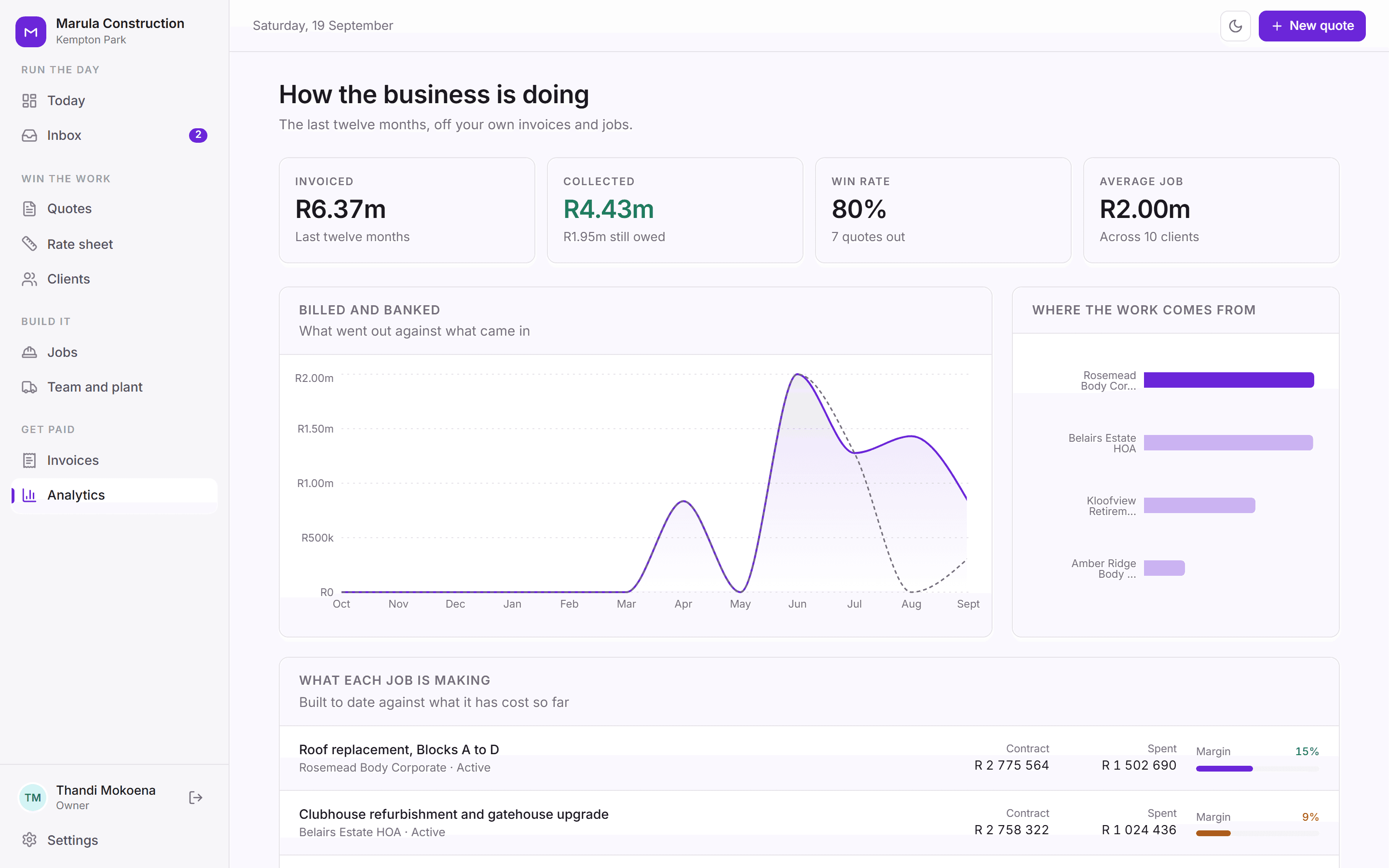The width and height of the screenshot is (1389, 868).
Task: Click the 'R500k' axis value
Action: (x=317, y=538)
